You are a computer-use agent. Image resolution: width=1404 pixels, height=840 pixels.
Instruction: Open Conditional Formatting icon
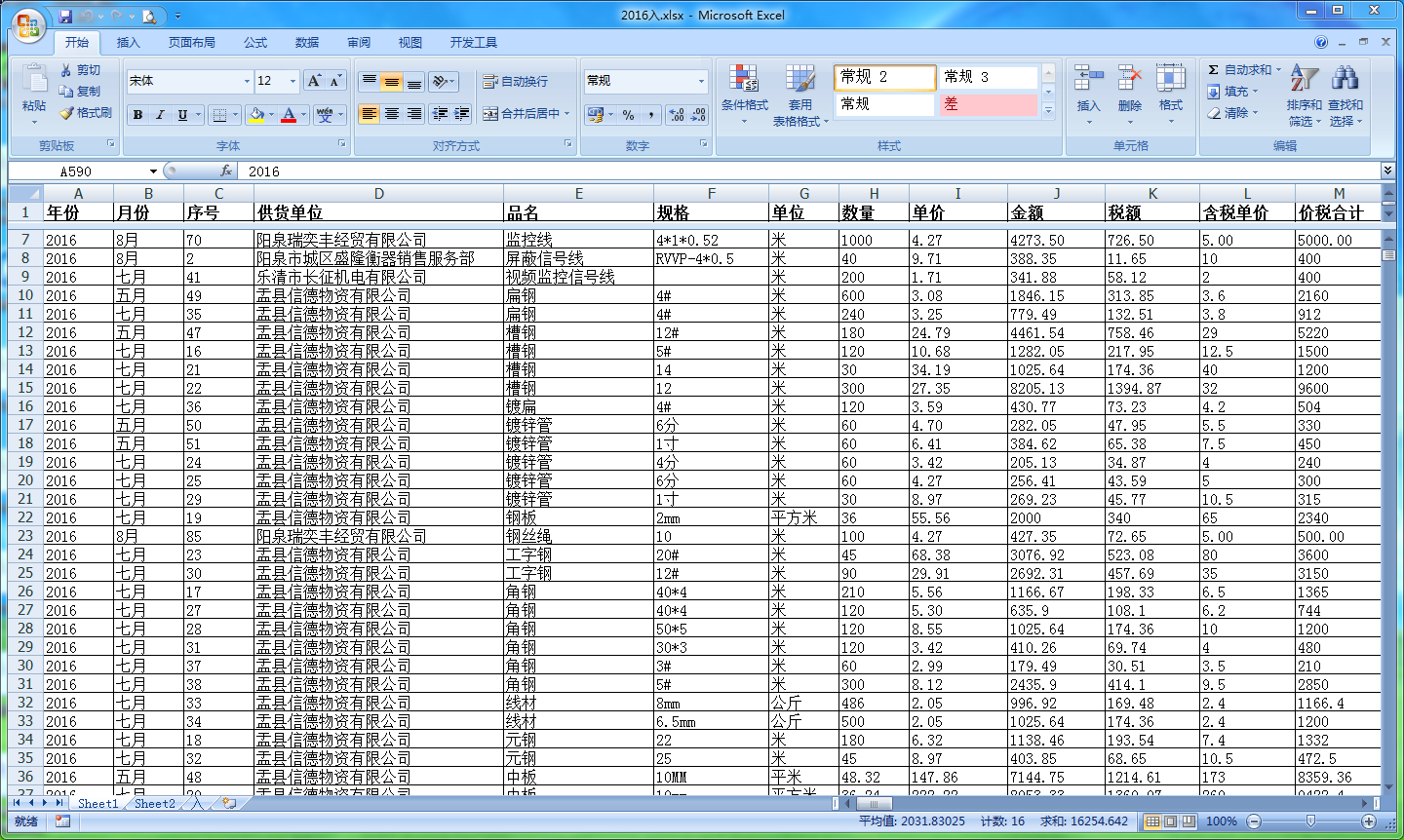[x=744, y=81]
